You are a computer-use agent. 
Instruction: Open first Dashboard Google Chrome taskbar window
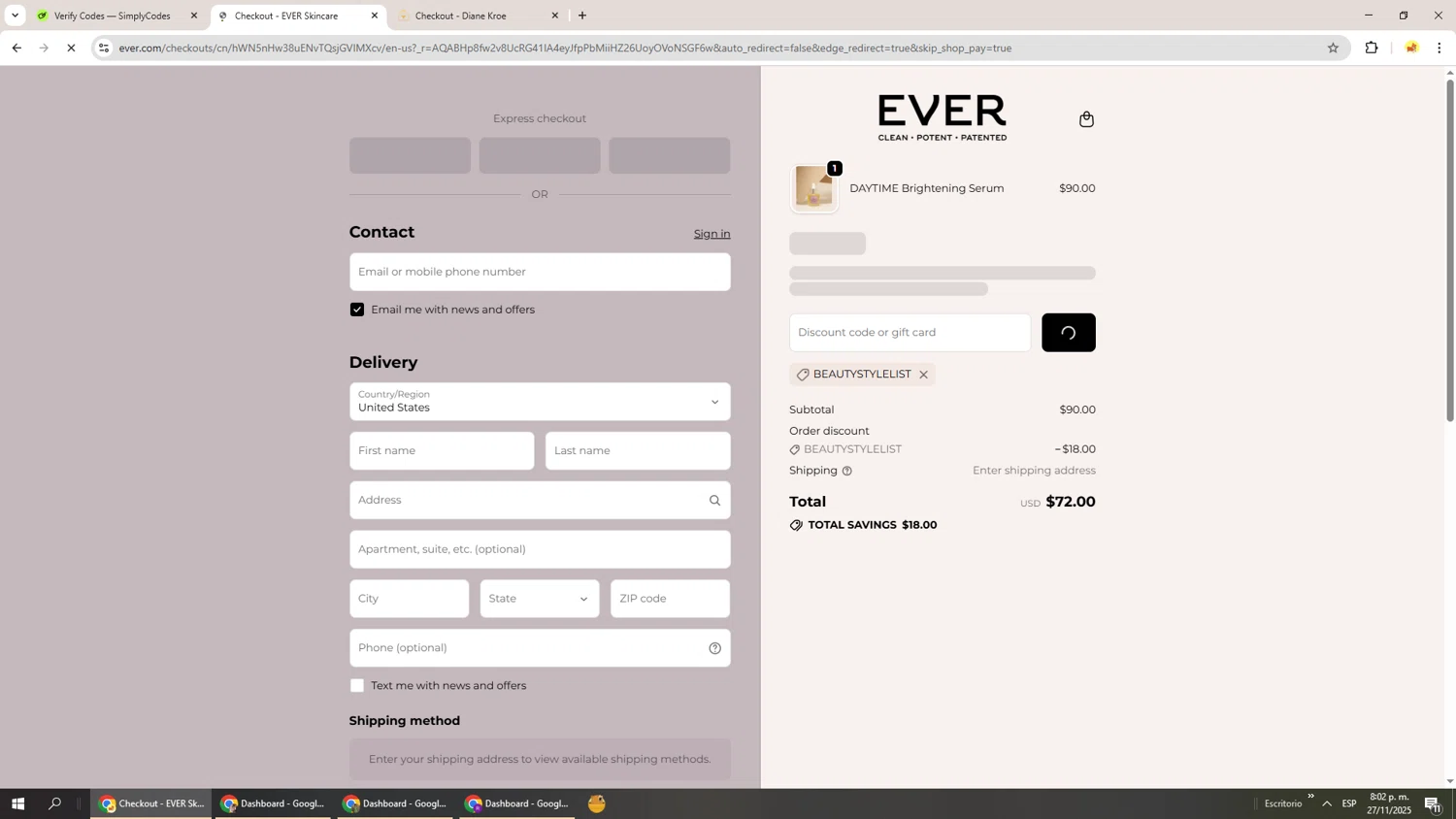(274, 803)
